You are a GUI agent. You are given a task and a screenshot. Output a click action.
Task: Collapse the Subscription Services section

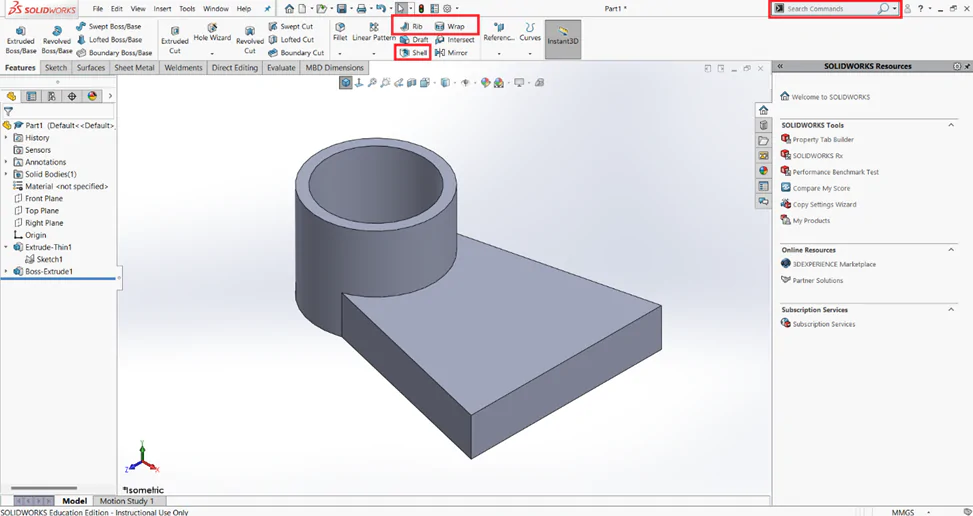pos(951,309)
